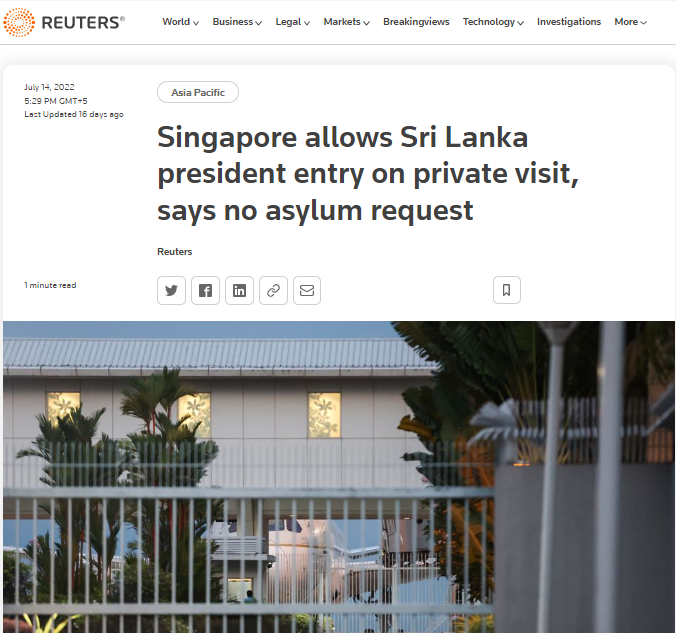This screenshot has width=676, height=633.
Task: Open the More menu
Action: pyautogui.click(x=630, y=22)
